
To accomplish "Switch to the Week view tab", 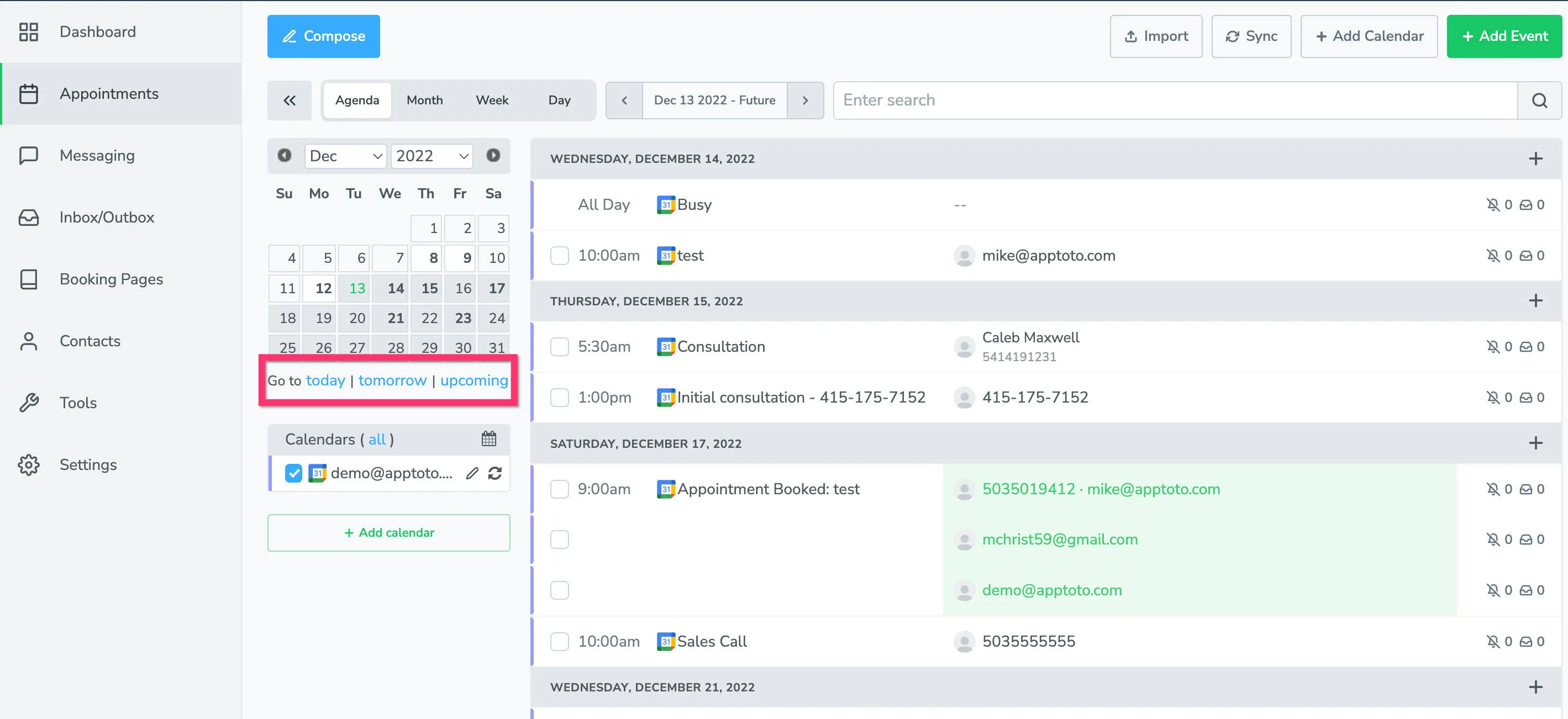I will 492,101.
